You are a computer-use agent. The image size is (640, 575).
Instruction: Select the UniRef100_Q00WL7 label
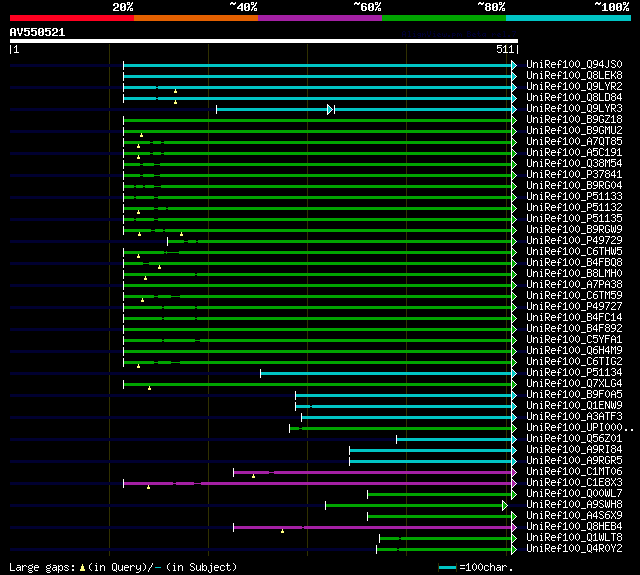pos(574,494)
